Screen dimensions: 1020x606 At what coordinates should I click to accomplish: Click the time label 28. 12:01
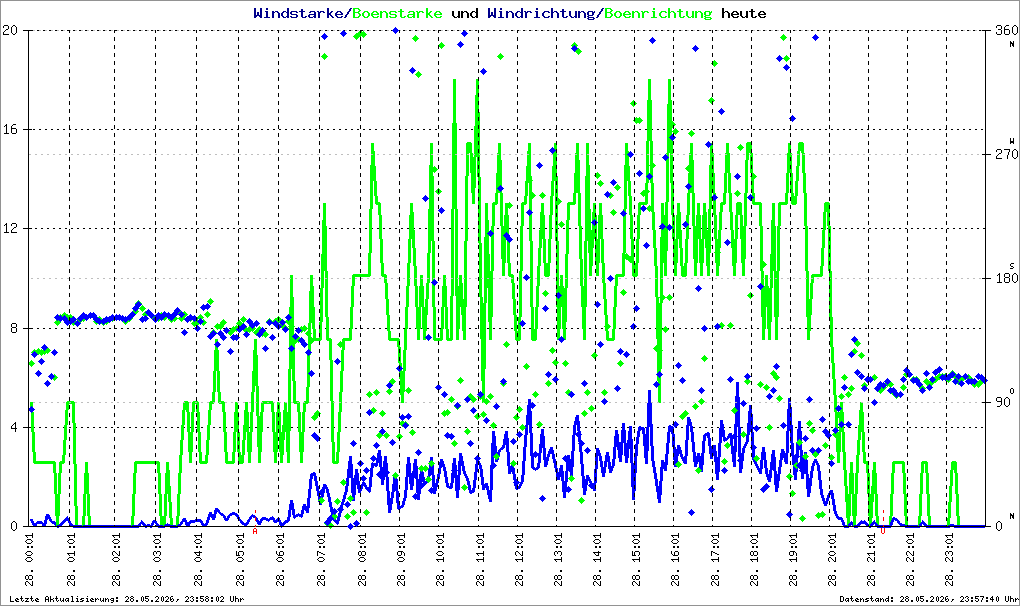(519, 560)
